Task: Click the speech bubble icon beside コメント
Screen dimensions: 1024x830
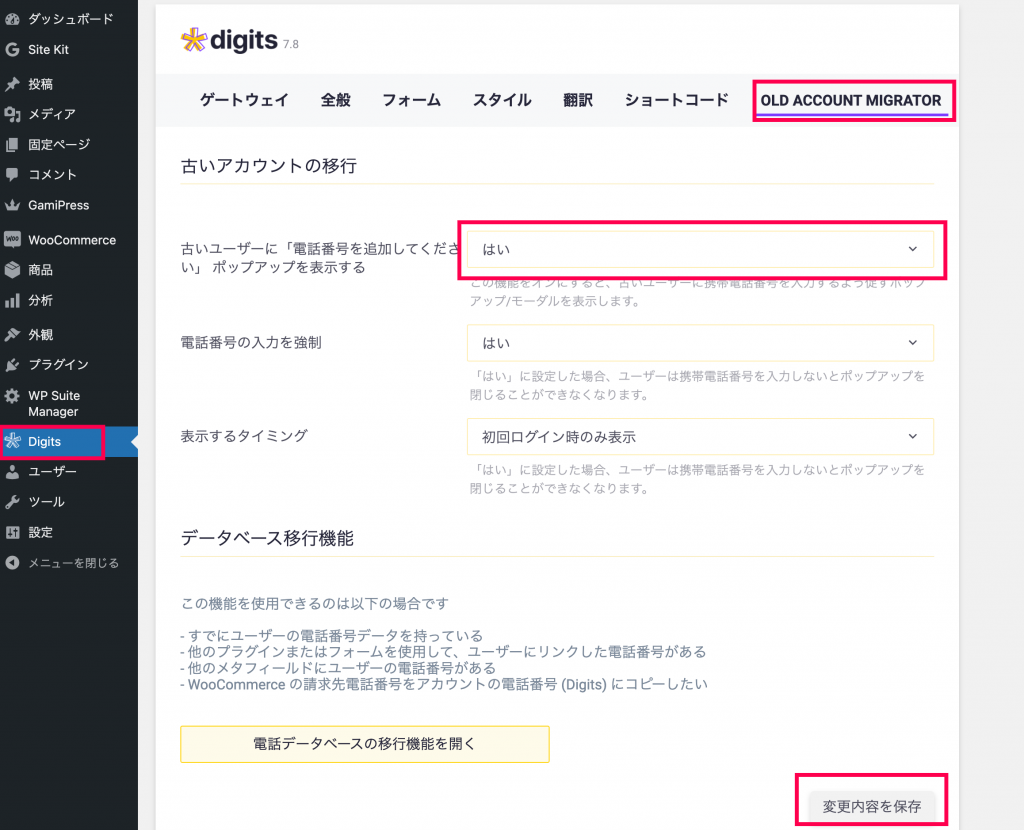Action: (x=12, y=174)
